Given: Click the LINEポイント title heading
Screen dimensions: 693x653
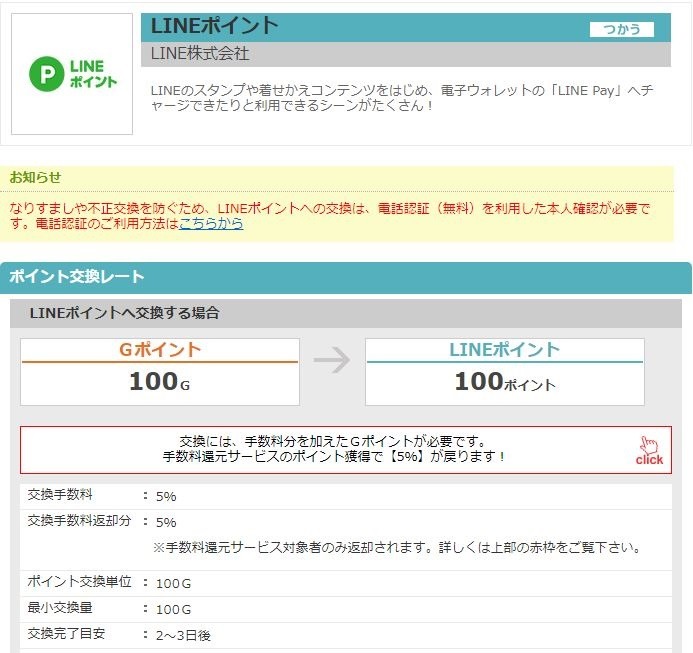Looking at the screenshot, I should (x=214, y=26).
